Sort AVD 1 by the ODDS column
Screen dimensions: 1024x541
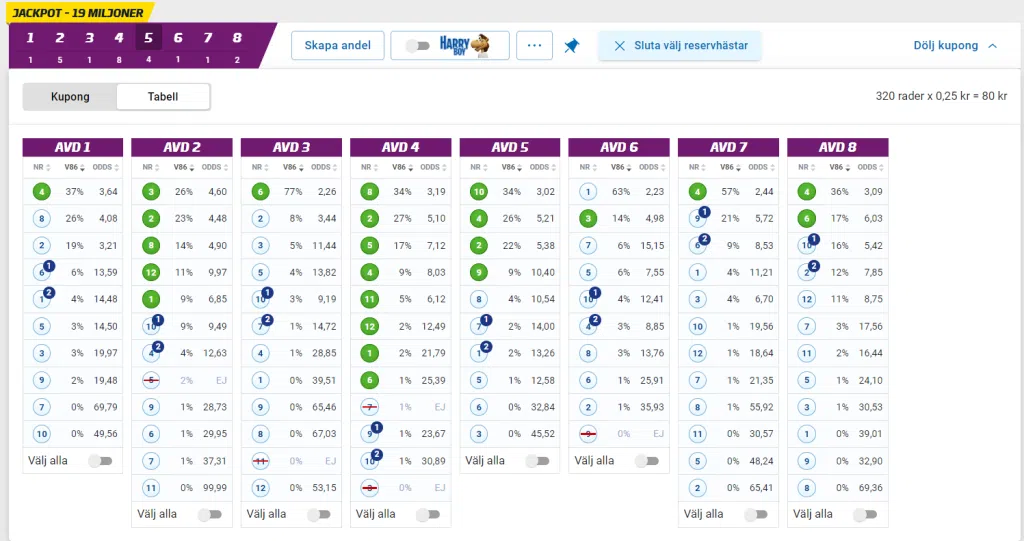pos(103,167)
